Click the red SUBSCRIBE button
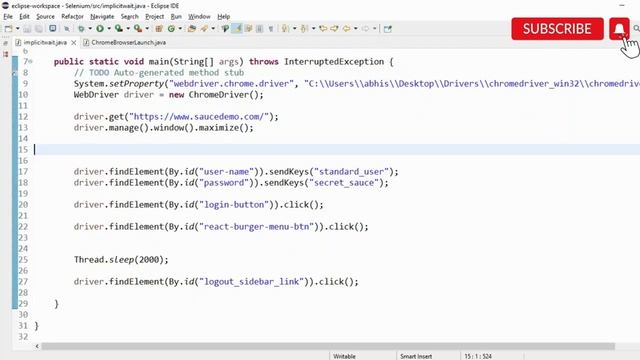Viewport: 640px width, 360px height. coord(557,29)
